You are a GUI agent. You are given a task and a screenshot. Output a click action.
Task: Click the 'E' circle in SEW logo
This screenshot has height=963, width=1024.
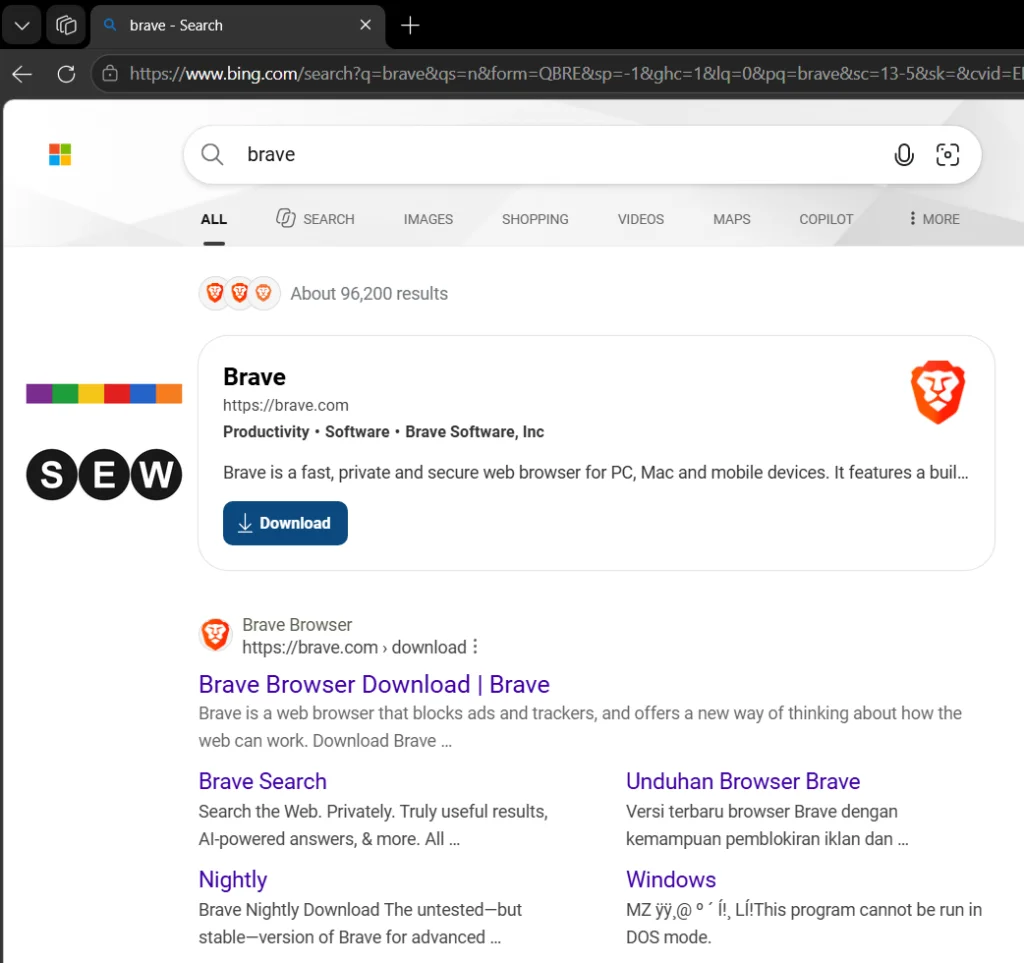(104, 475)
